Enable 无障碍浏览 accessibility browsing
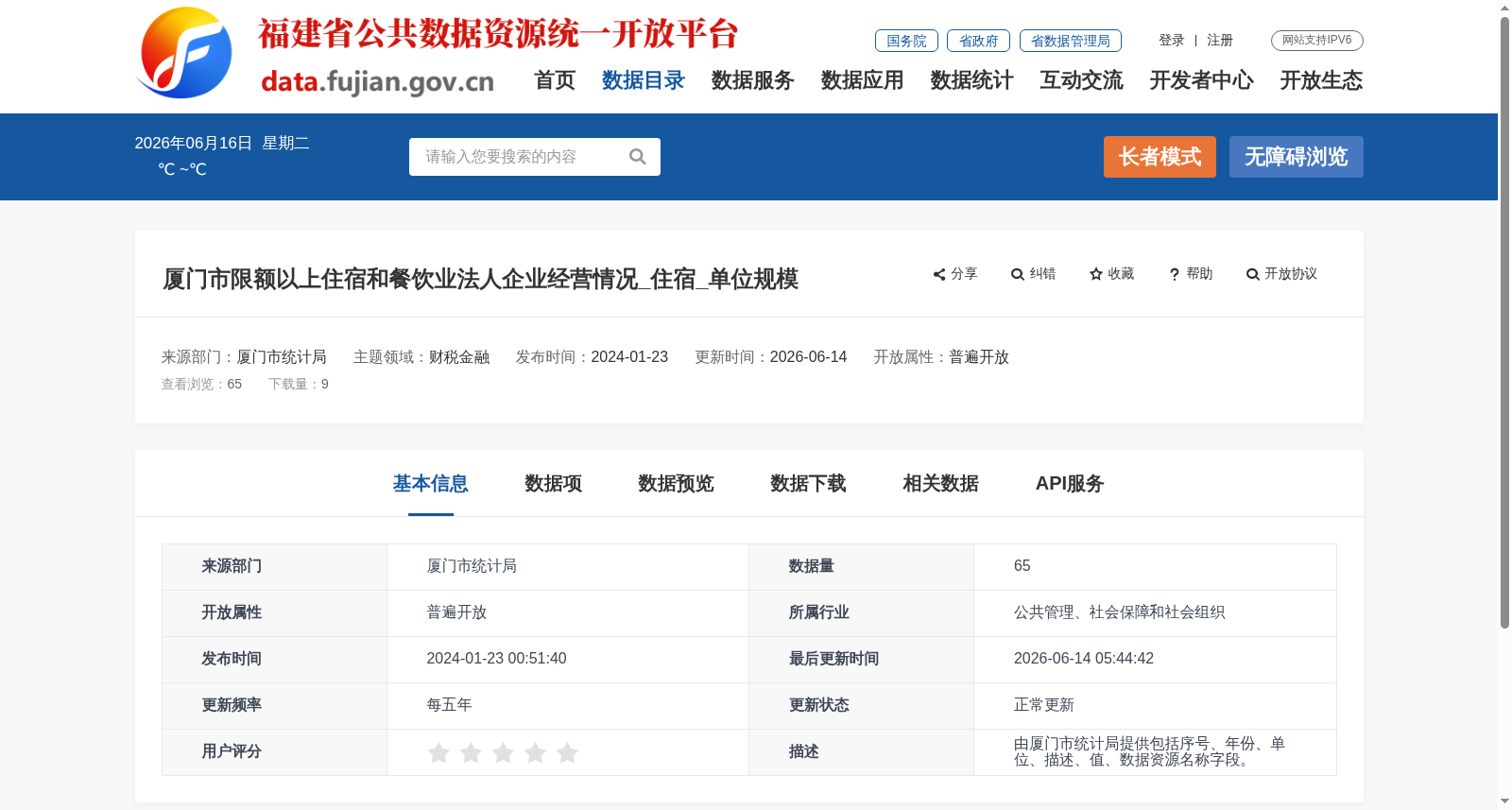This screenshot has width=1512, height=810. click(1297, 157)
